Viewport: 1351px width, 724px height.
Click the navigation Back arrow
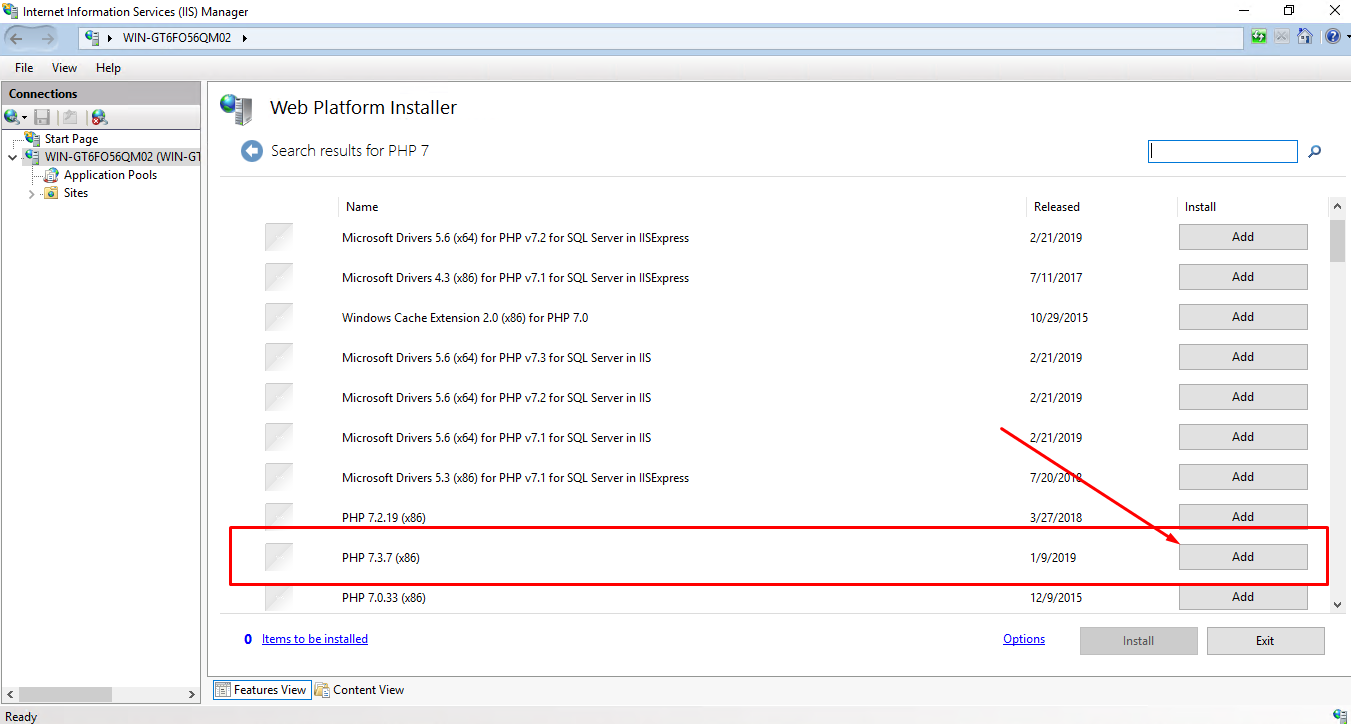click(x=17, y=38)
